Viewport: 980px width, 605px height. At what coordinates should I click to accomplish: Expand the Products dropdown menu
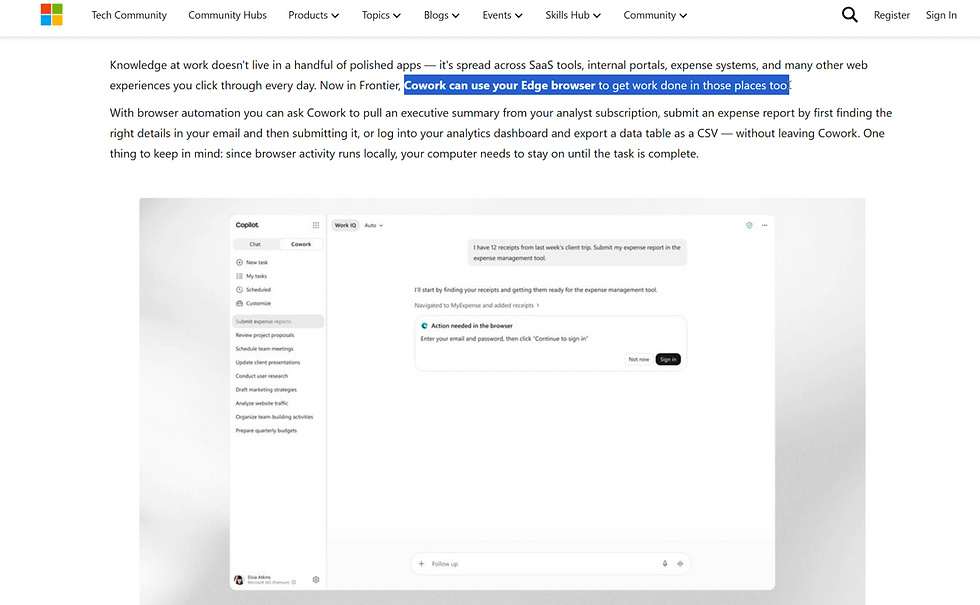pos(313,15)
